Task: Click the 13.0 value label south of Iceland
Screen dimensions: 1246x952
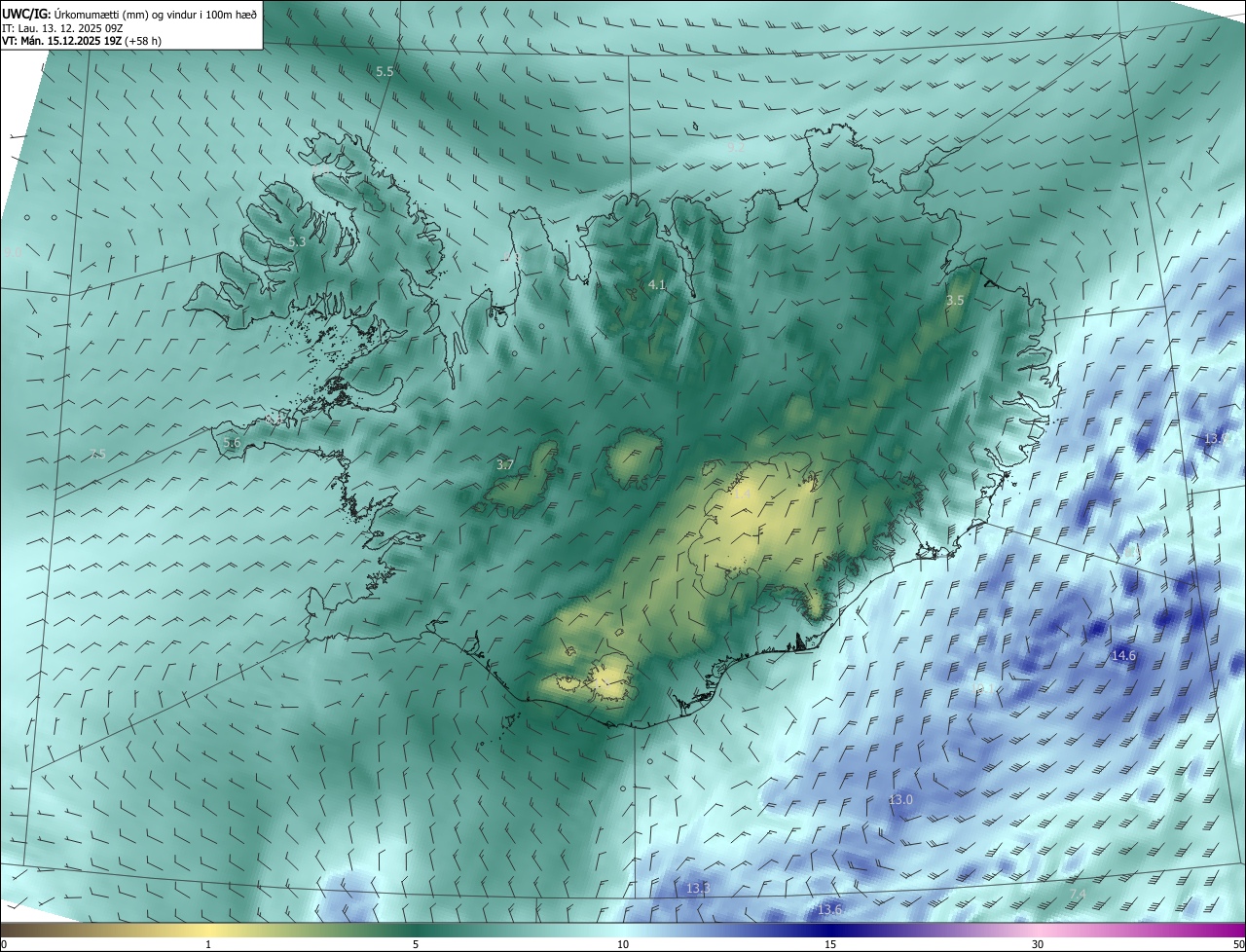Action: [900, 799]
